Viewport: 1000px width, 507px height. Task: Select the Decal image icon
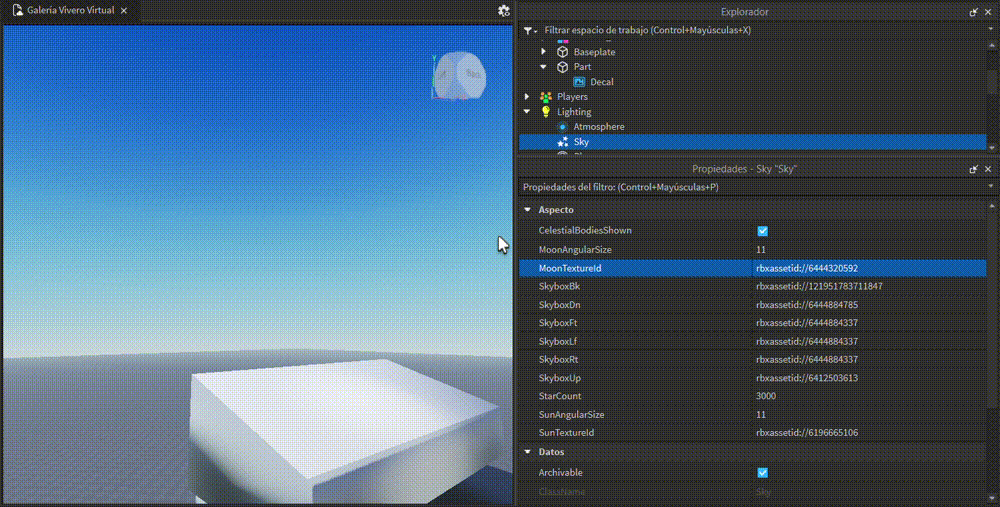[x=579, y=82]
